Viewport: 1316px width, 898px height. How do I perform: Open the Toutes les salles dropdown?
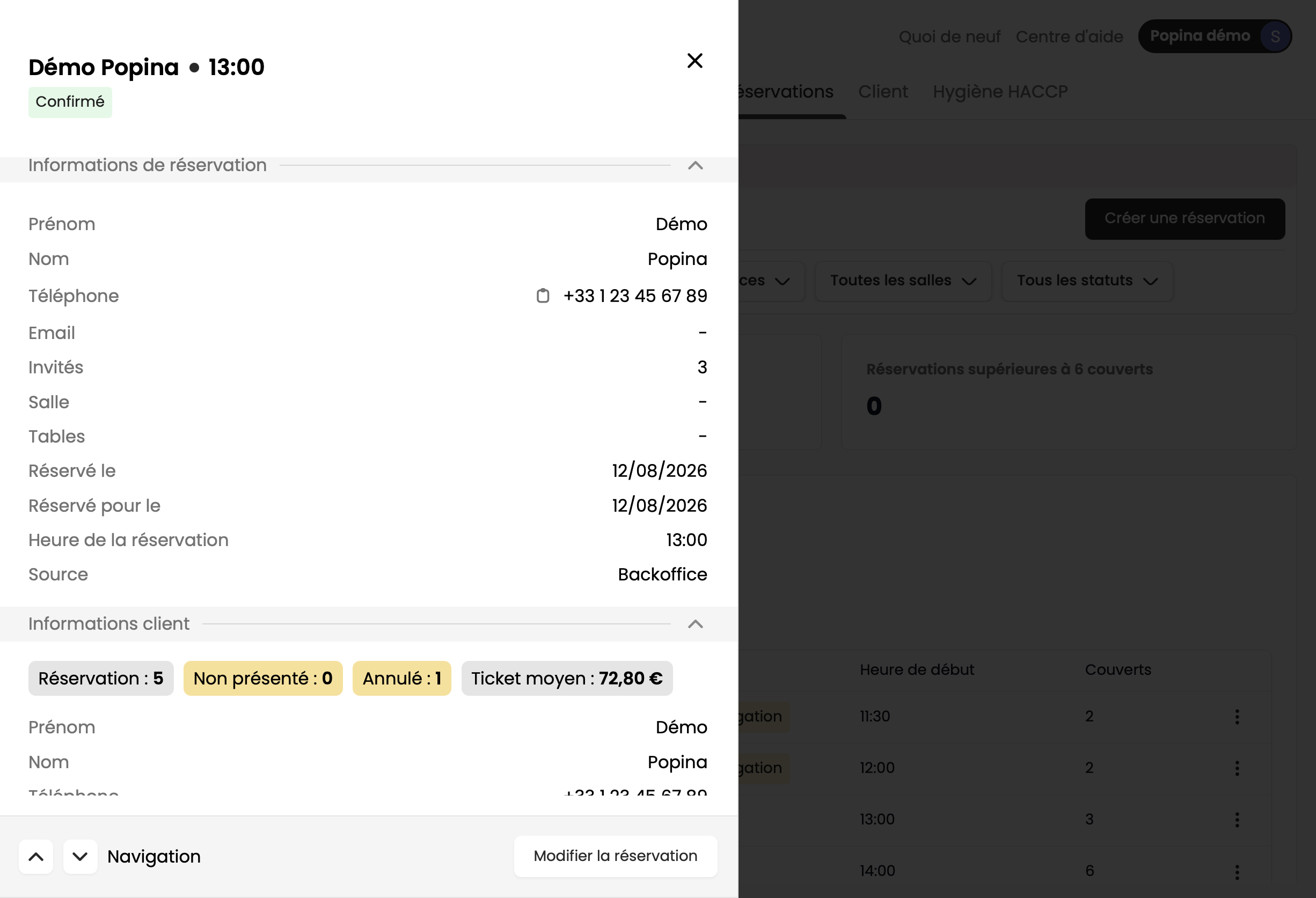[x=903, y=281]
